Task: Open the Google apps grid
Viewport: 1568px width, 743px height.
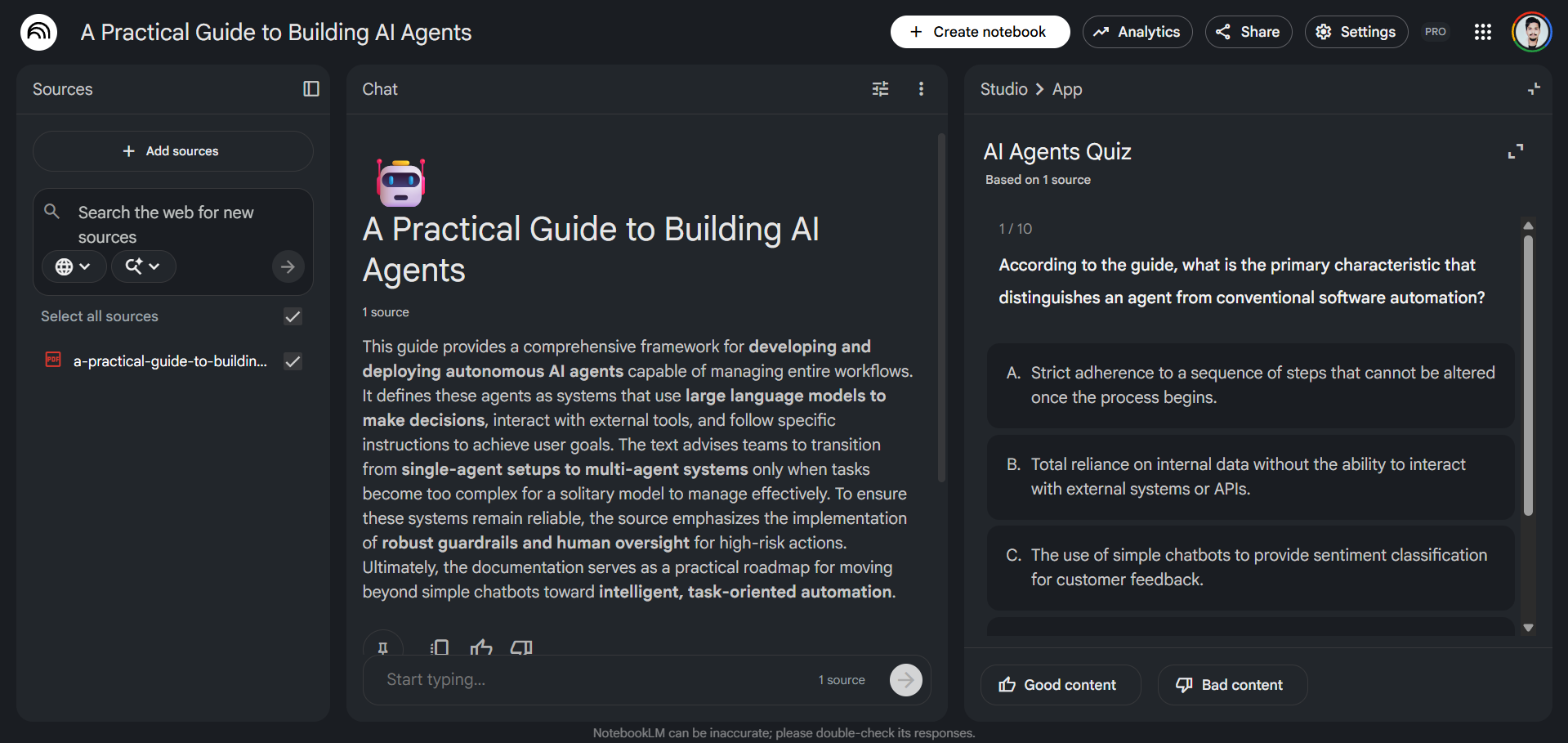Action: tap(1483, 32)
